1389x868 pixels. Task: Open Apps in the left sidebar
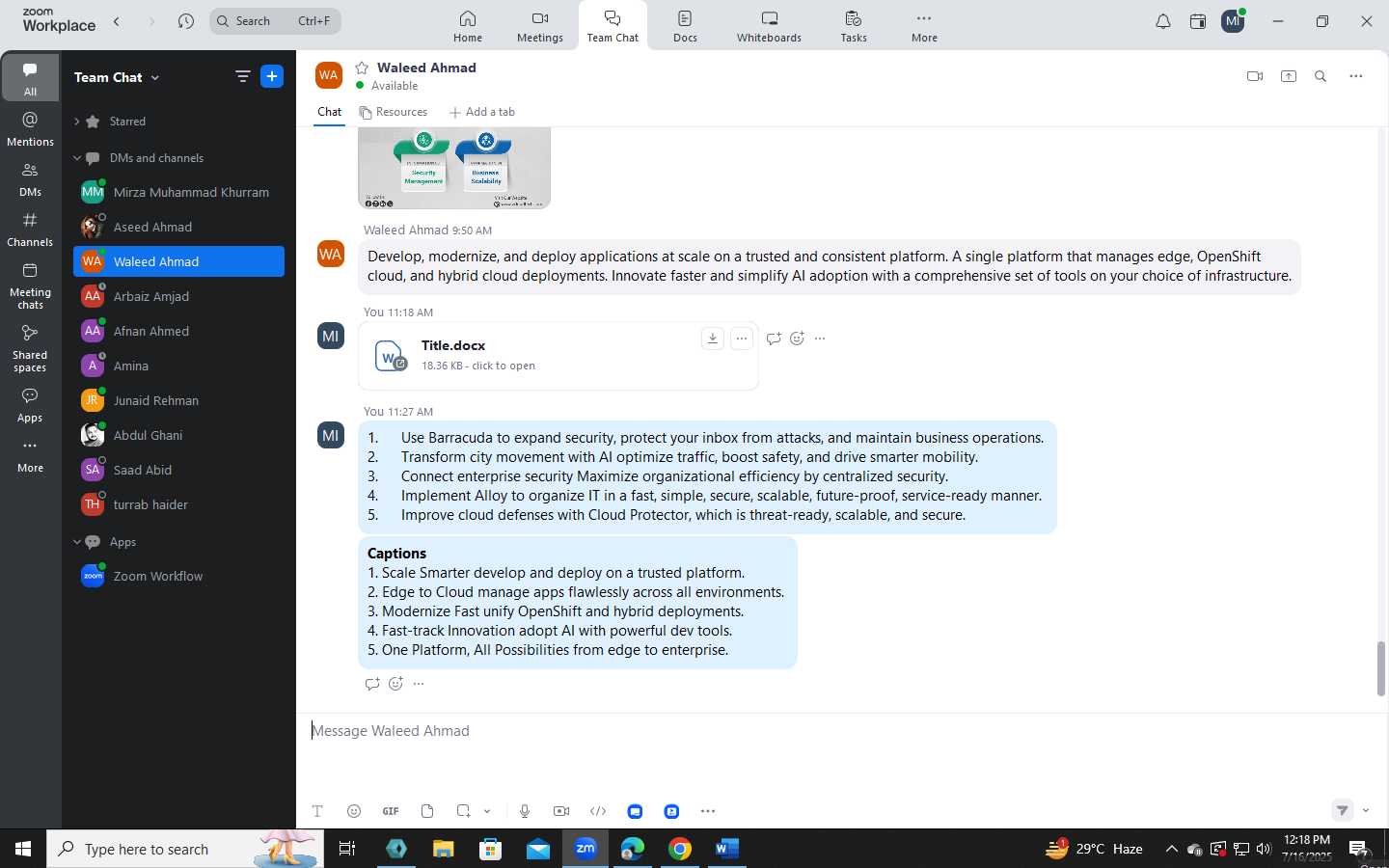point(30,405)
